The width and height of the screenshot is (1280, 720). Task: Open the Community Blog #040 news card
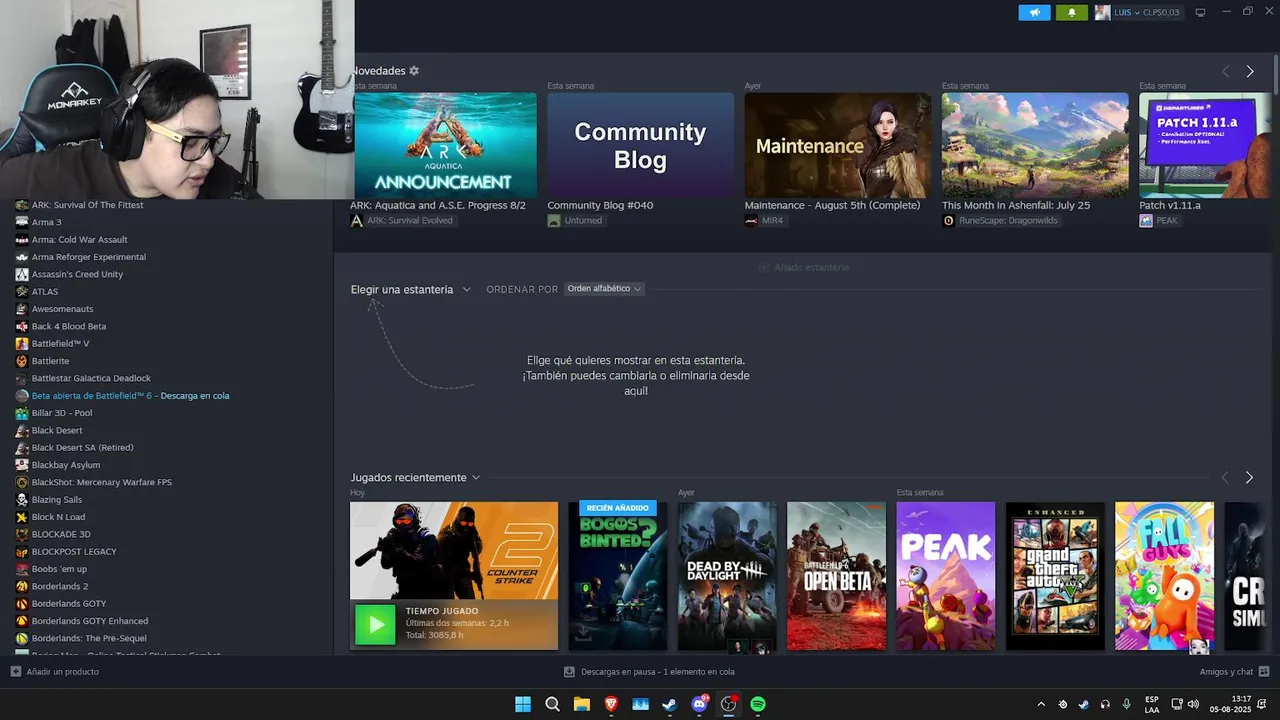click(x=640, y=146)
